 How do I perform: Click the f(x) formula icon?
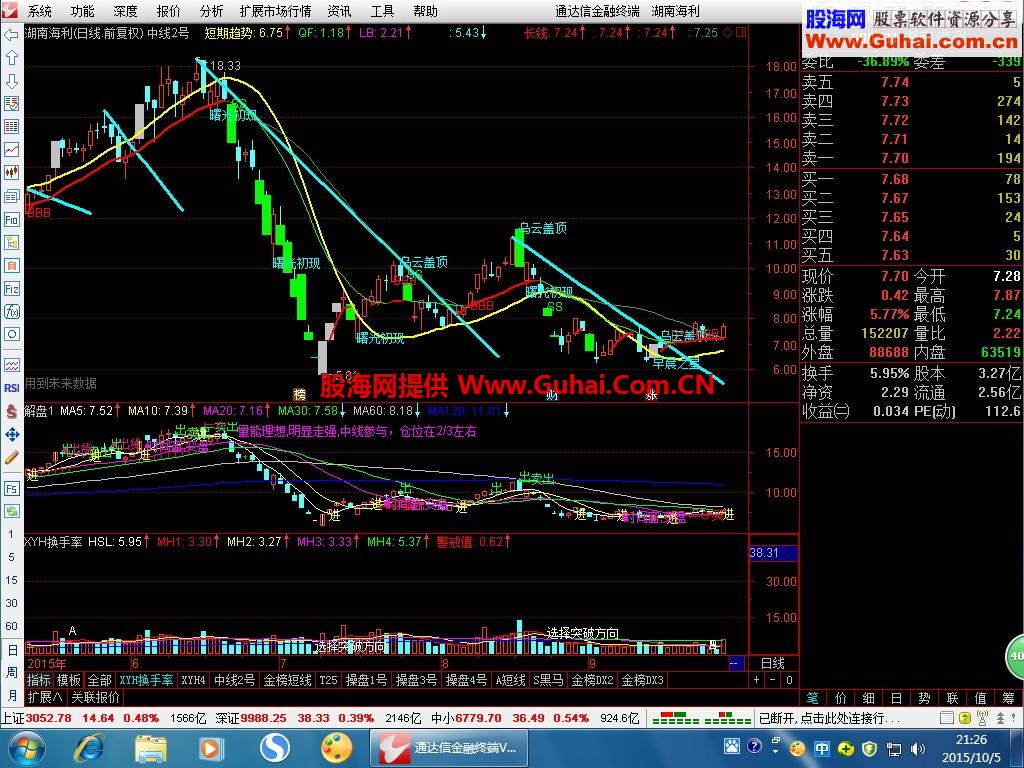click(11, 312)
